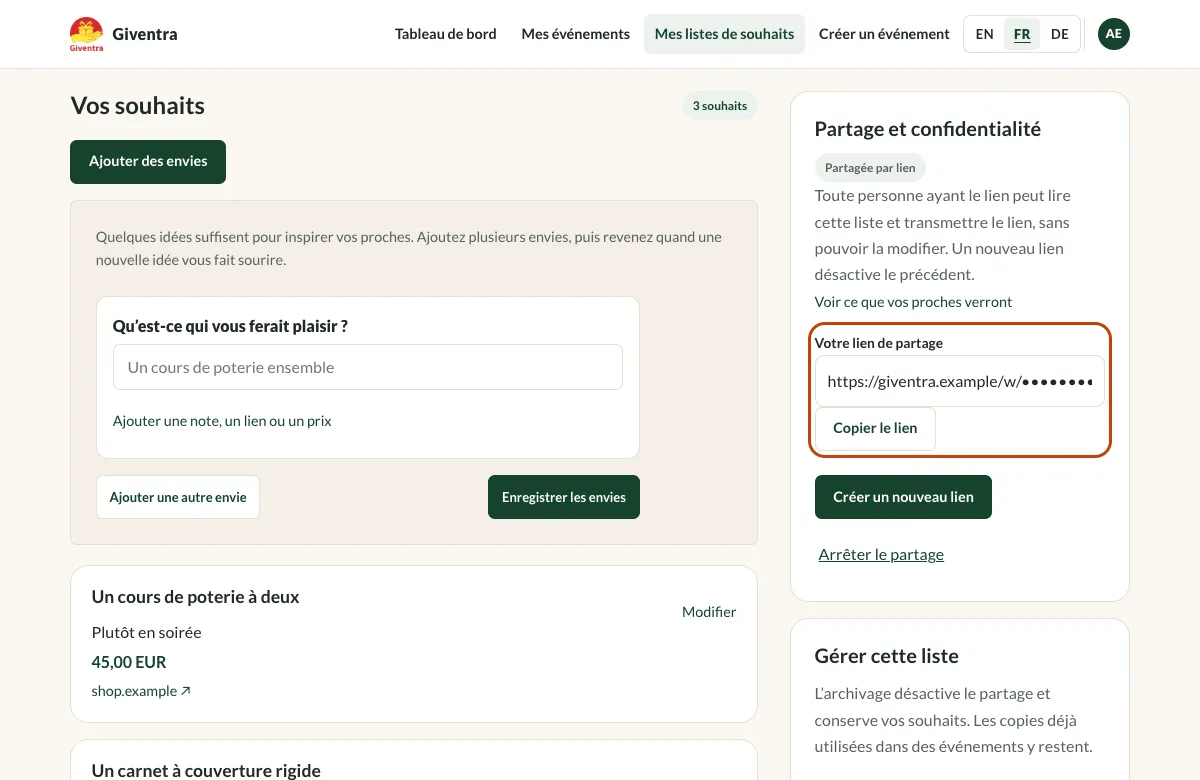Navigate to Créer un événement
The width and height of the screenshot is (1200, 780).
[x=884, y=34]
